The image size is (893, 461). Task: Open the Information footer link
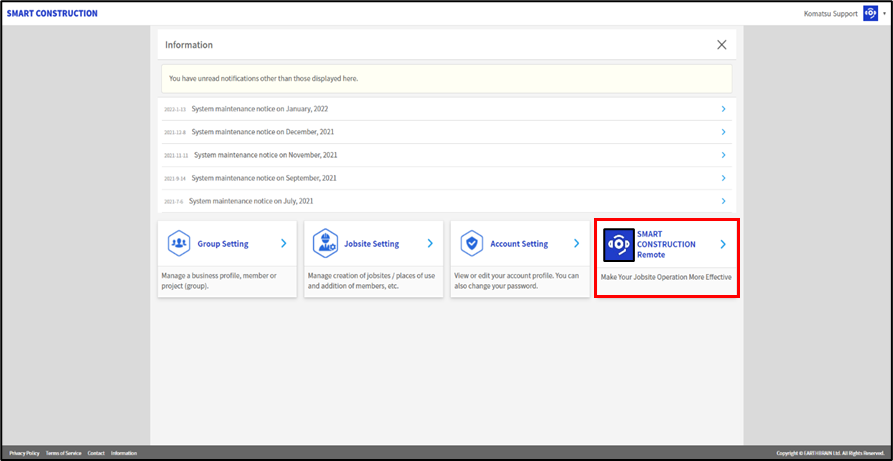tap(124, 453)
